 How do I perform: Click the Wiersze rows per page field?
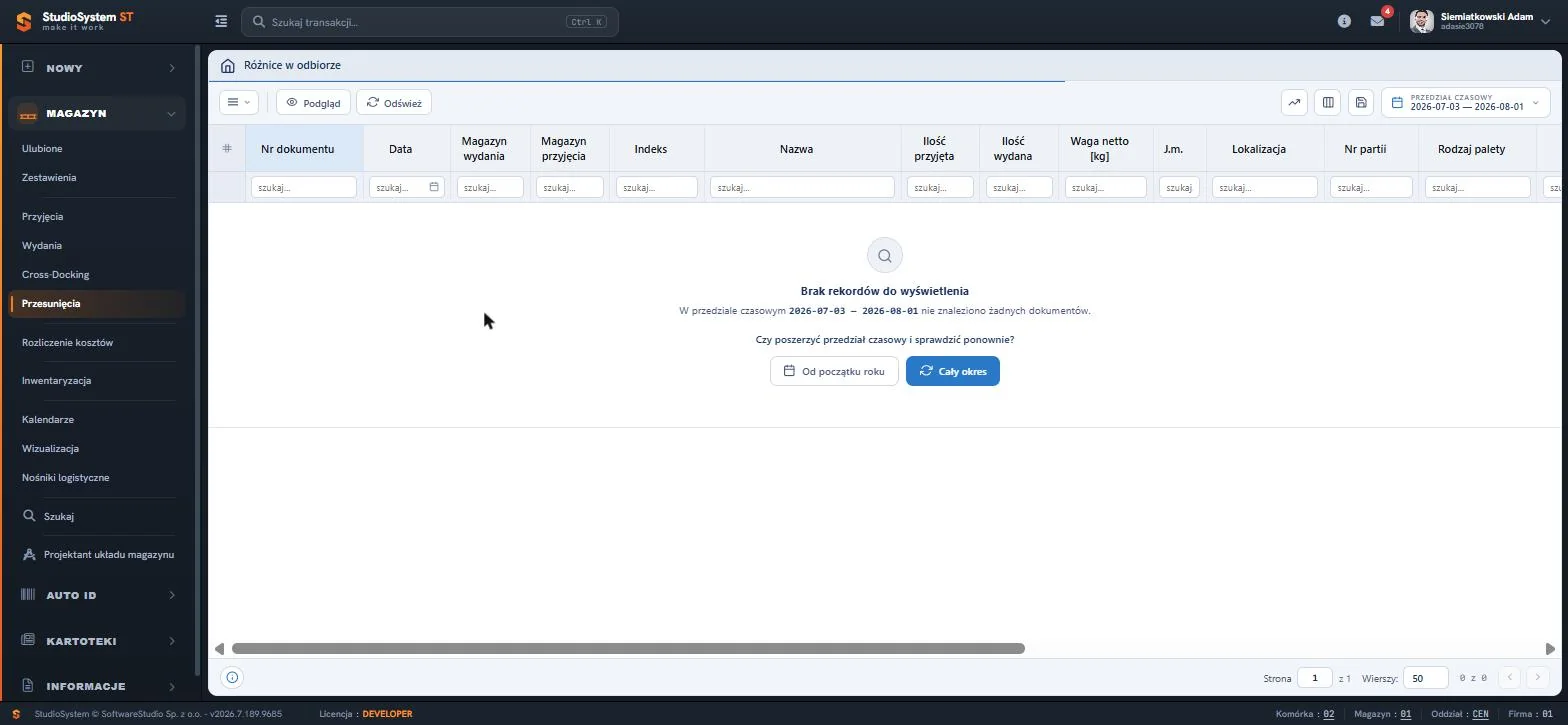(x=1425, y=678)
